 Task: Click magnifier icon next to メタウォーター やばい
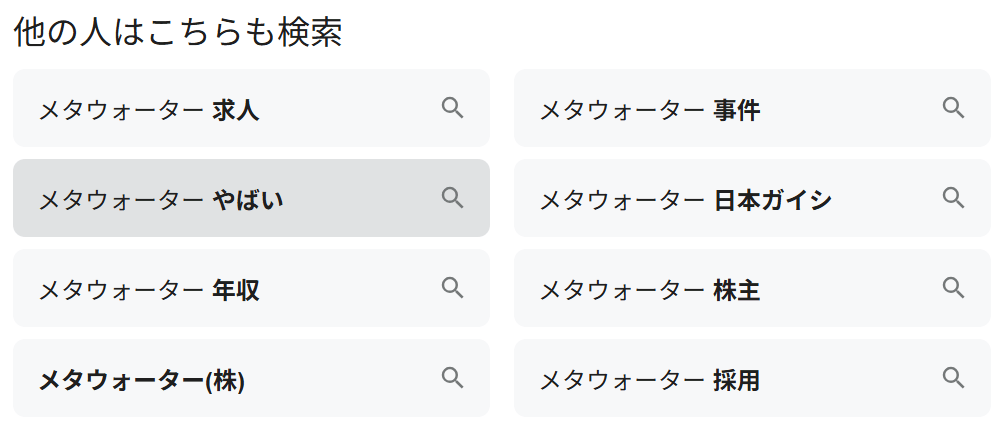click(x=452, y=198)
